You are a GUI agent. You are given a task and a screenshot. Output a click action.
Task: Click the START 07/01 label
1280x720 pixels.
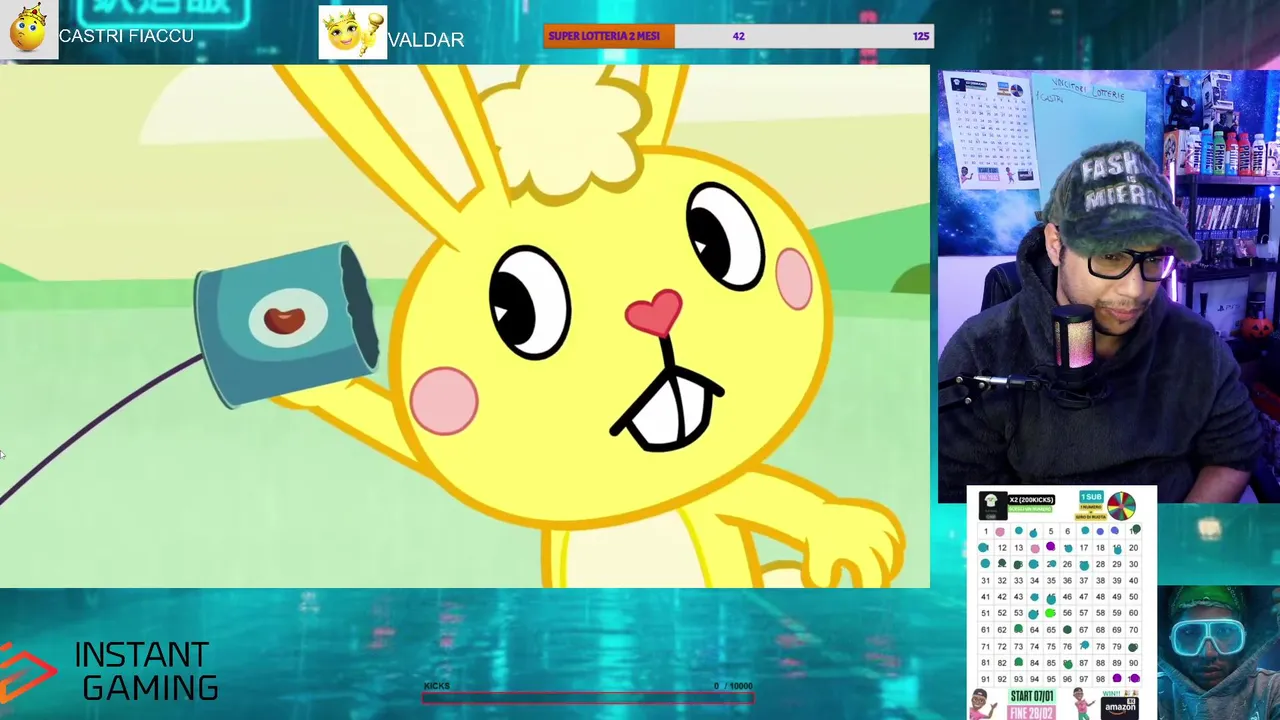[1031, 696]
